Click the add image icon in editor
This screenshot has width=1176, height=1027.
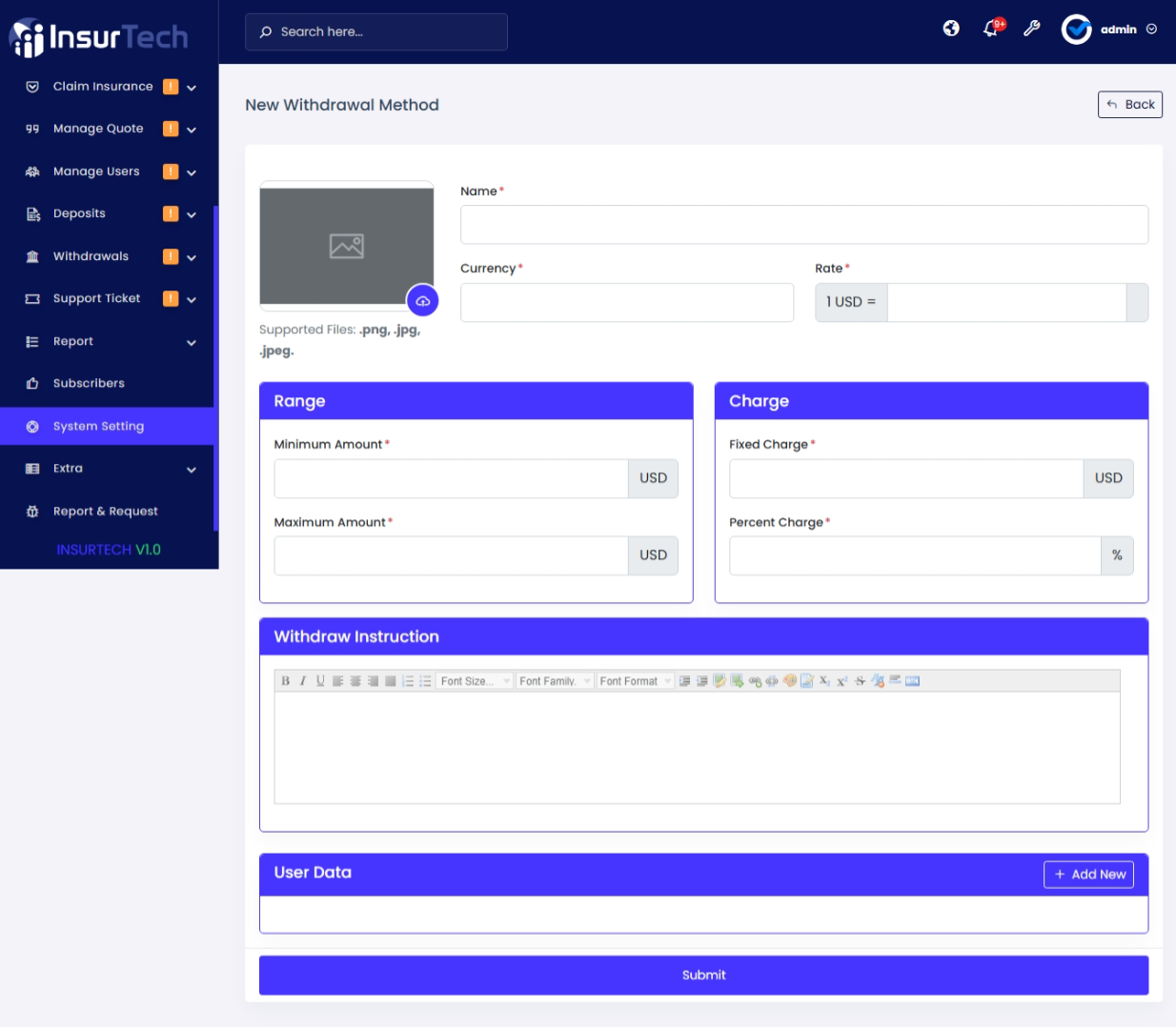tap(720, 681)
